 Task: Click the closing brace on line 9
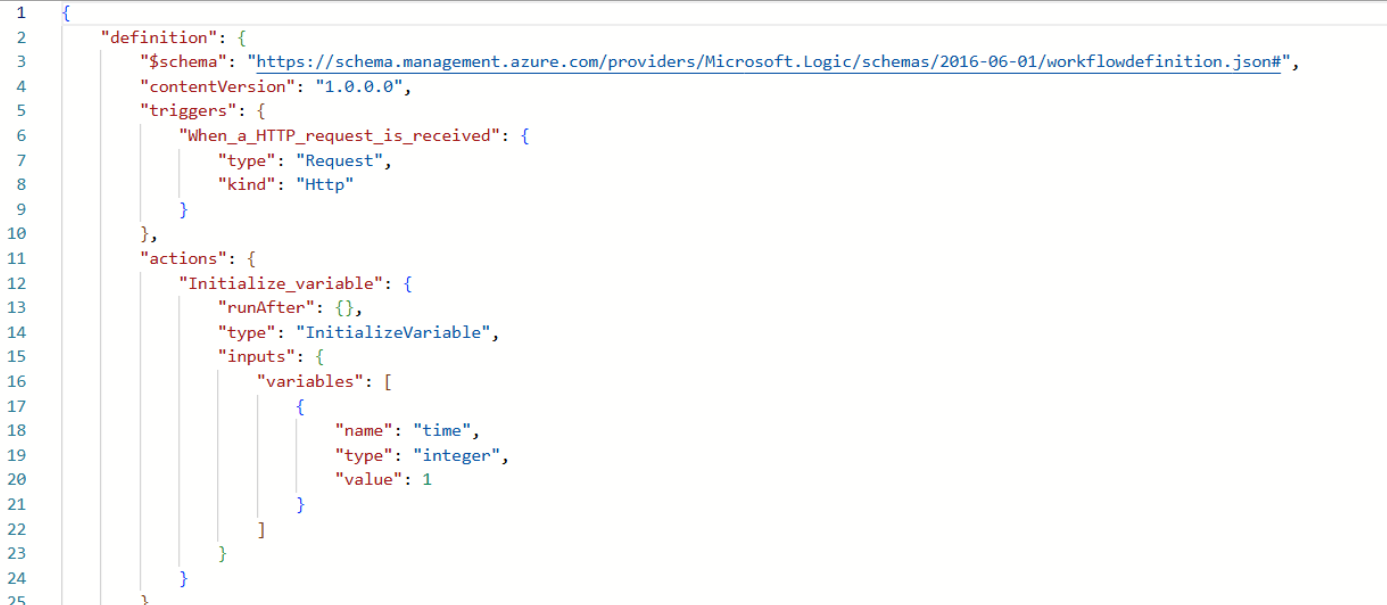184,209
